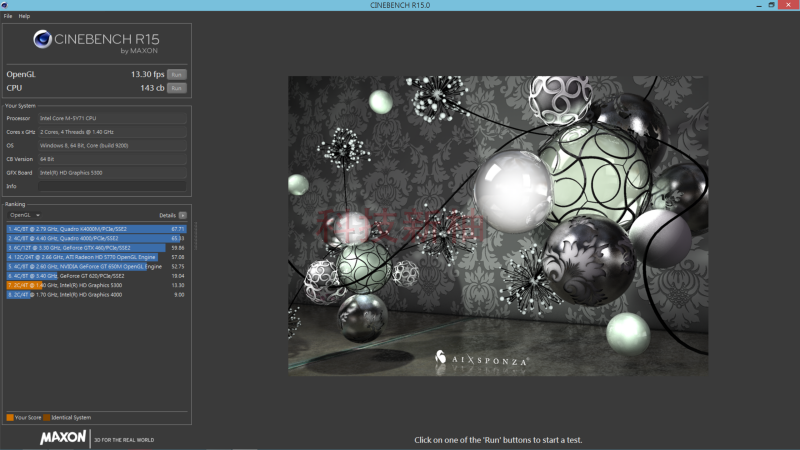
Task: Click the OS value Windows 8 64 Bit
Action: pyautogui.click(x=112, y=145)
